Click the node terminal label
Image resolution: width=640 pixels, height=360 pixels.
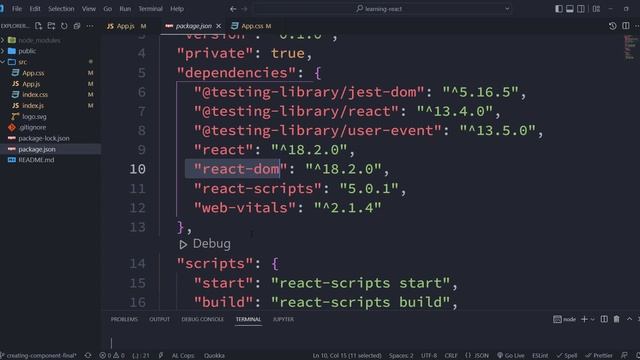click(x=564, y=319)
